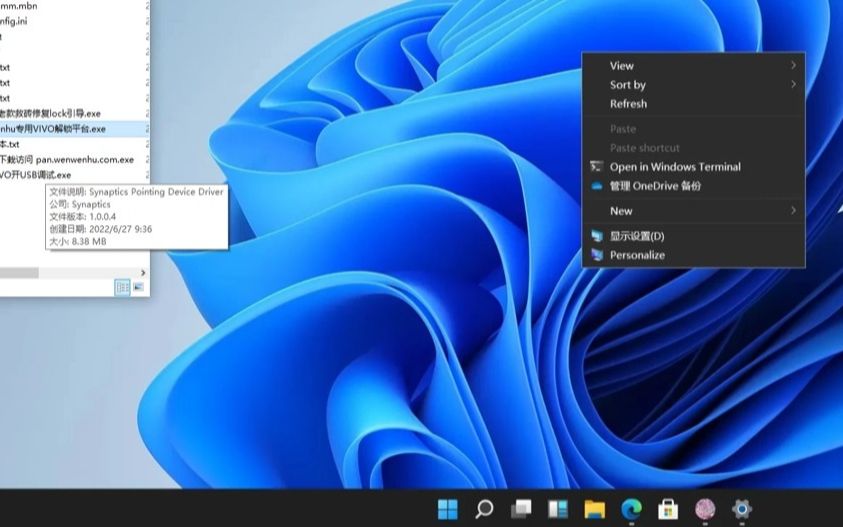Expand the Sort by submenu
Image resolution: width=843 pixels, height=527 pixels.
coord(694,84)
